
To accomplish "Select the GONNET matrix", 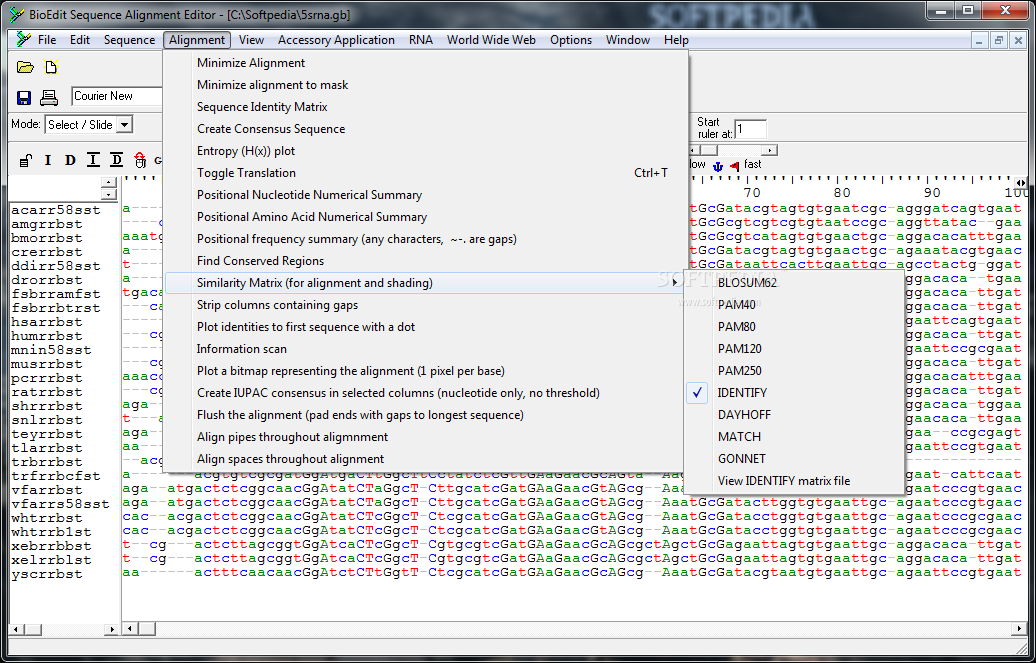I will coord(794,459).
